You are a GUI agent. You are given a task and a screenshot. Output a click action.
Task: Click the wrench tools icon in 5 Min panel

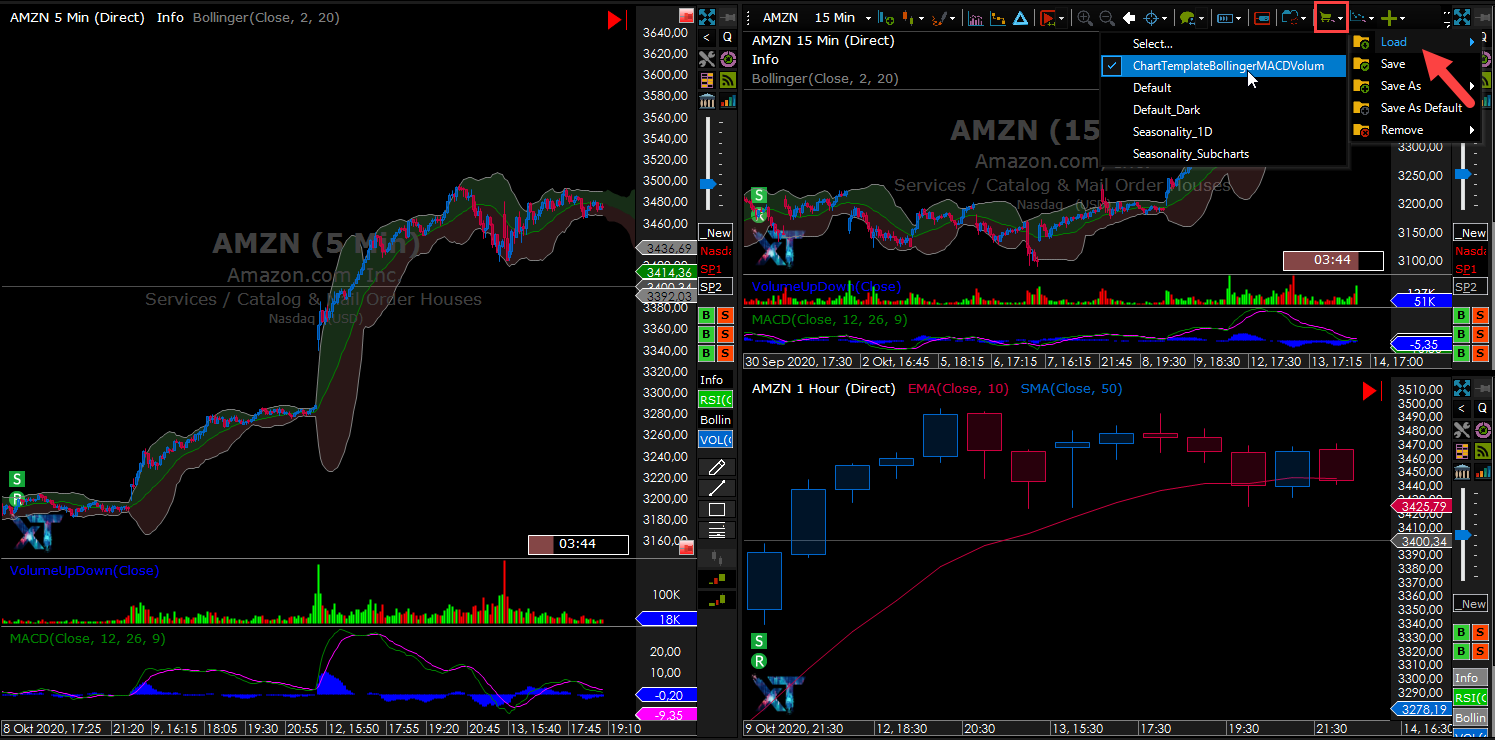707,59
